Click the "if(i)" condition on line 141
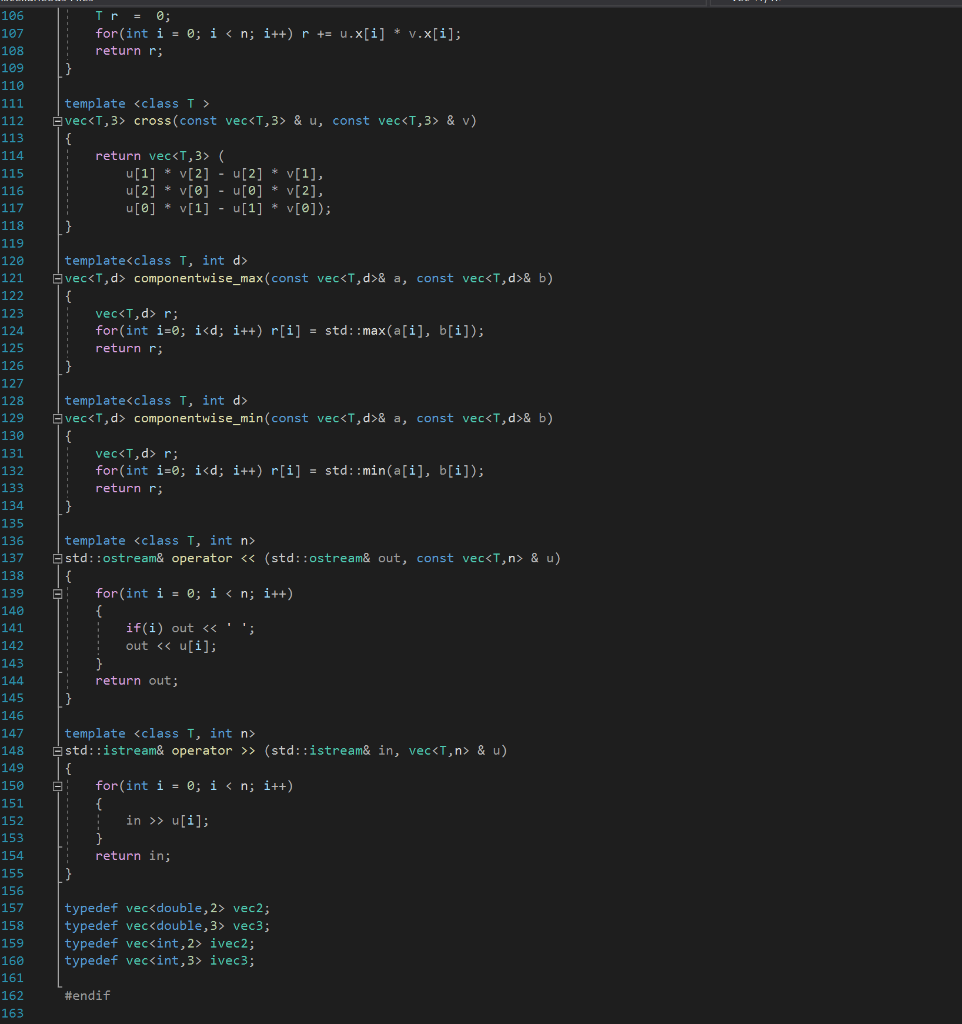 [x=145, y=628]
